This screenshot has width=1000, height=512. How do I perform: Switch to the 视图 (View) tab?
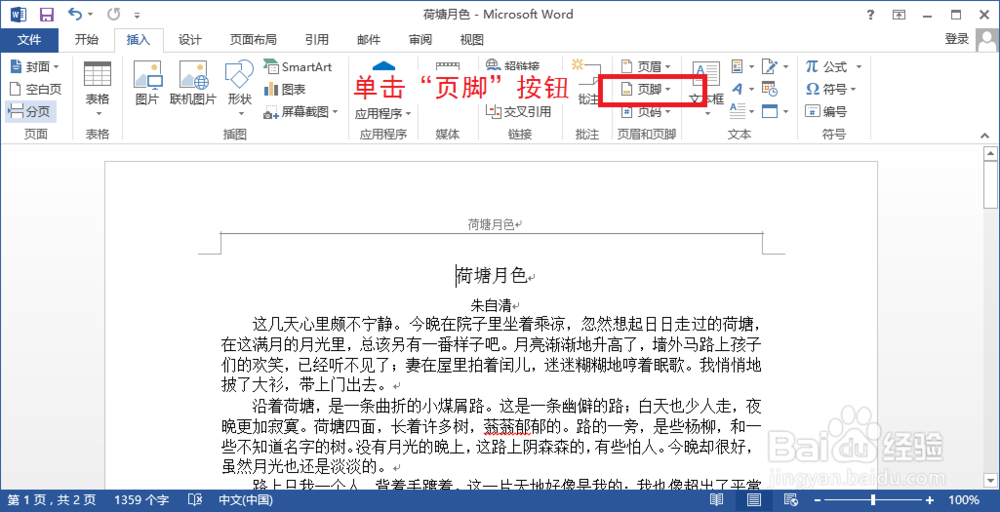[472, 40]
